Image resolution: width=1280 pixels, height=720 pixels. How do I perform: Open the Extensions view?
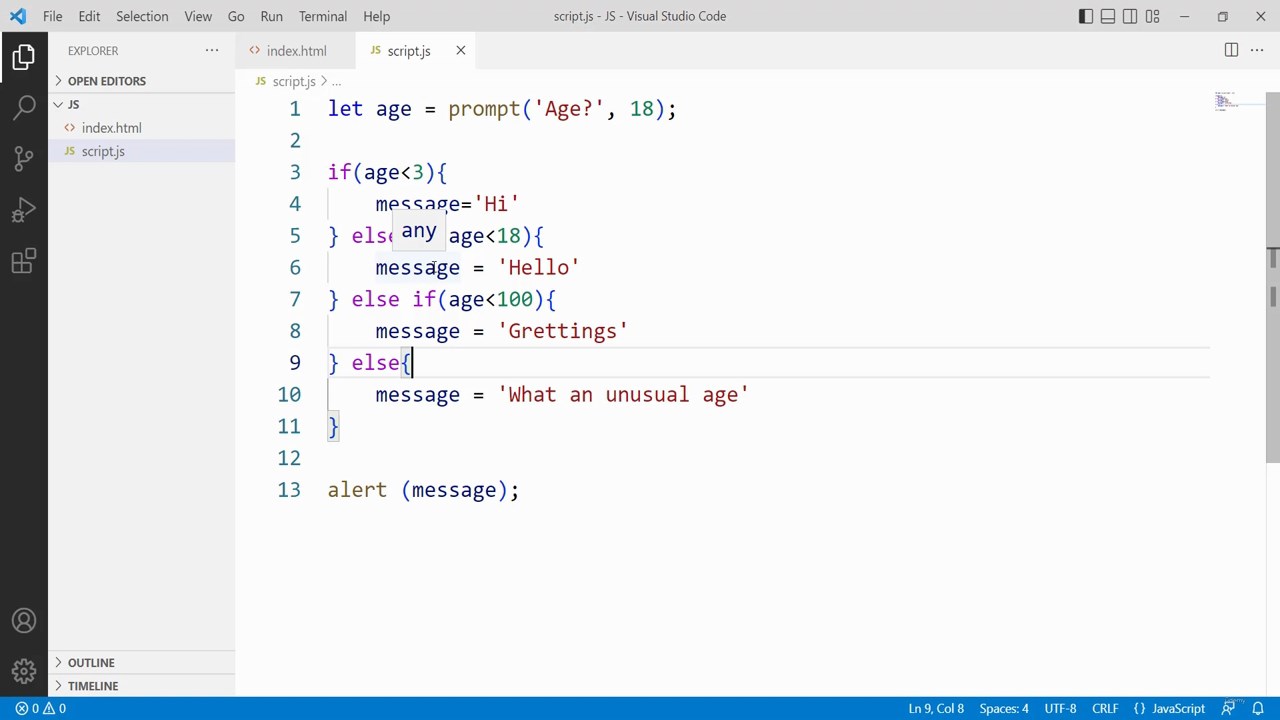[x=24, y=261]
